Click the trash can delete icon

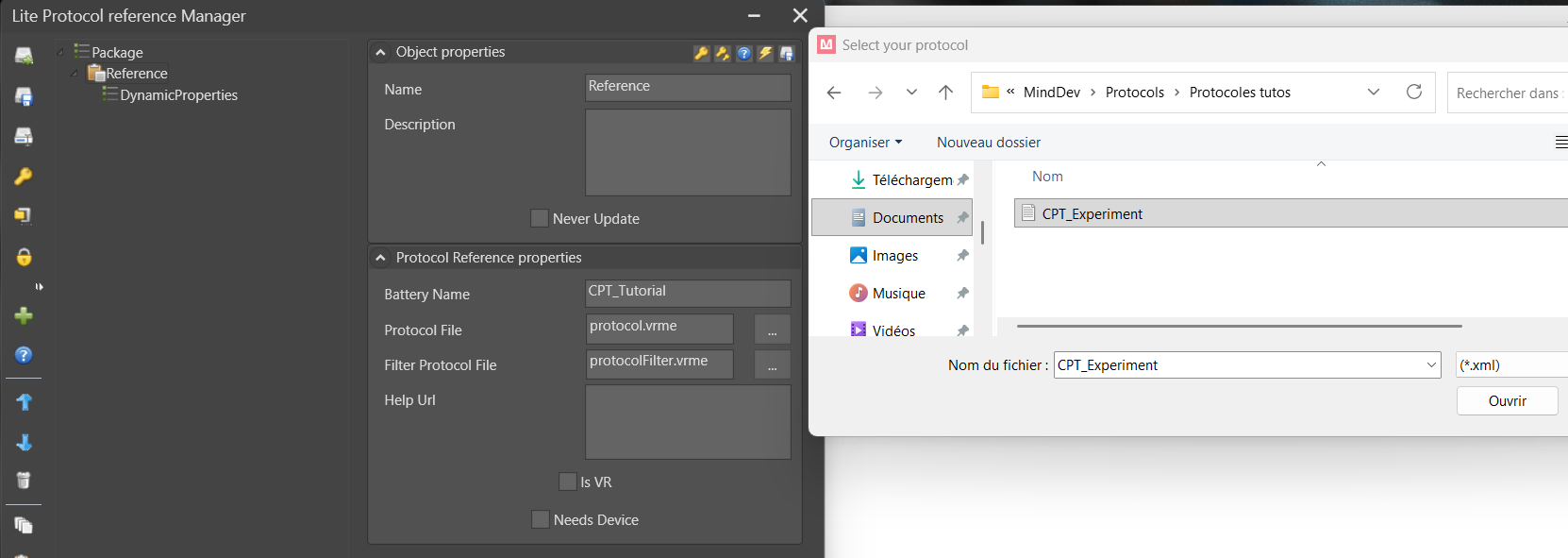pyautogui.click(x=24, y=481)
